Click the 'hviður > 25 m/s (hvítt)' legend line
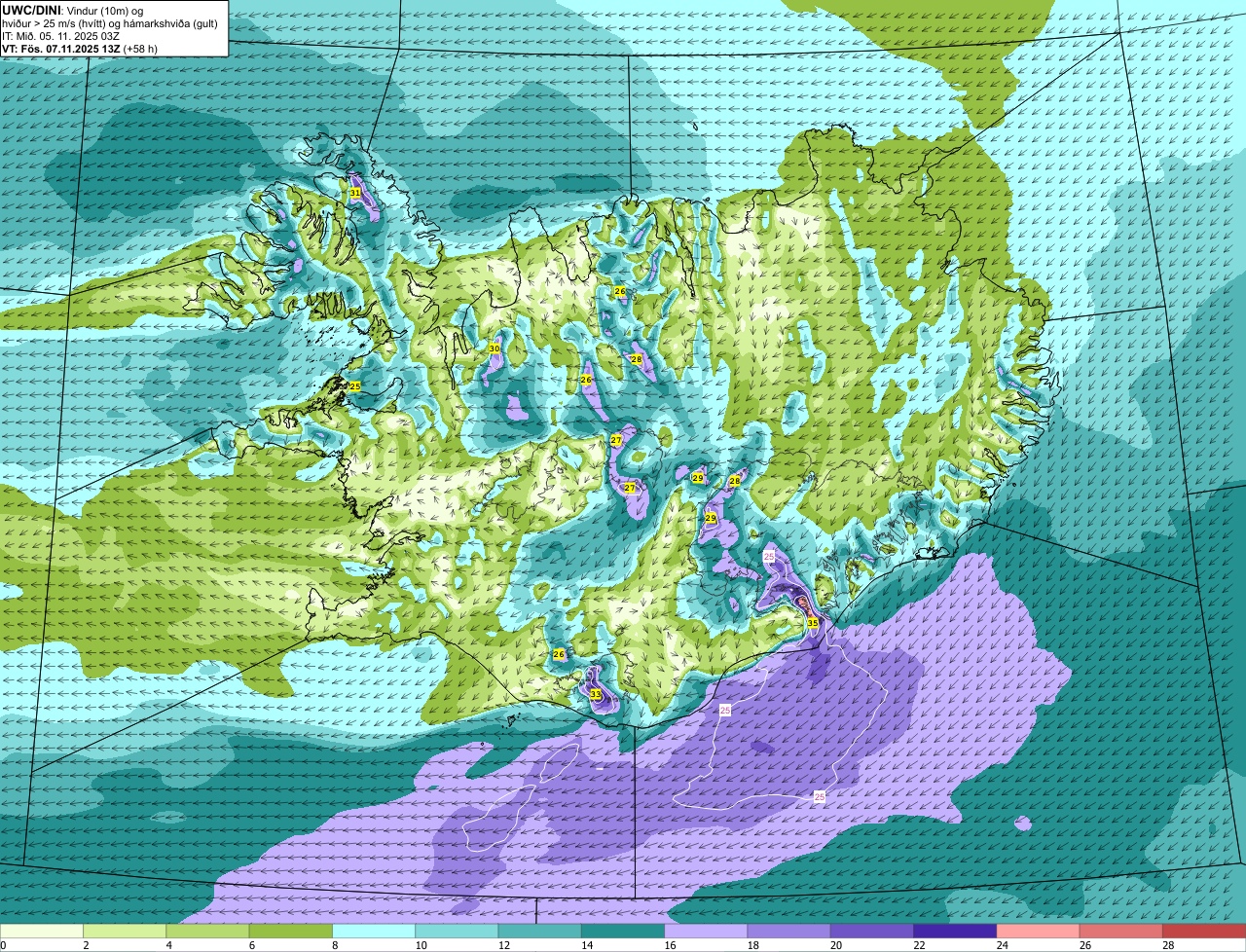Image resolution: width=1246 pixels, height=952 pixels. pos(109,23)
